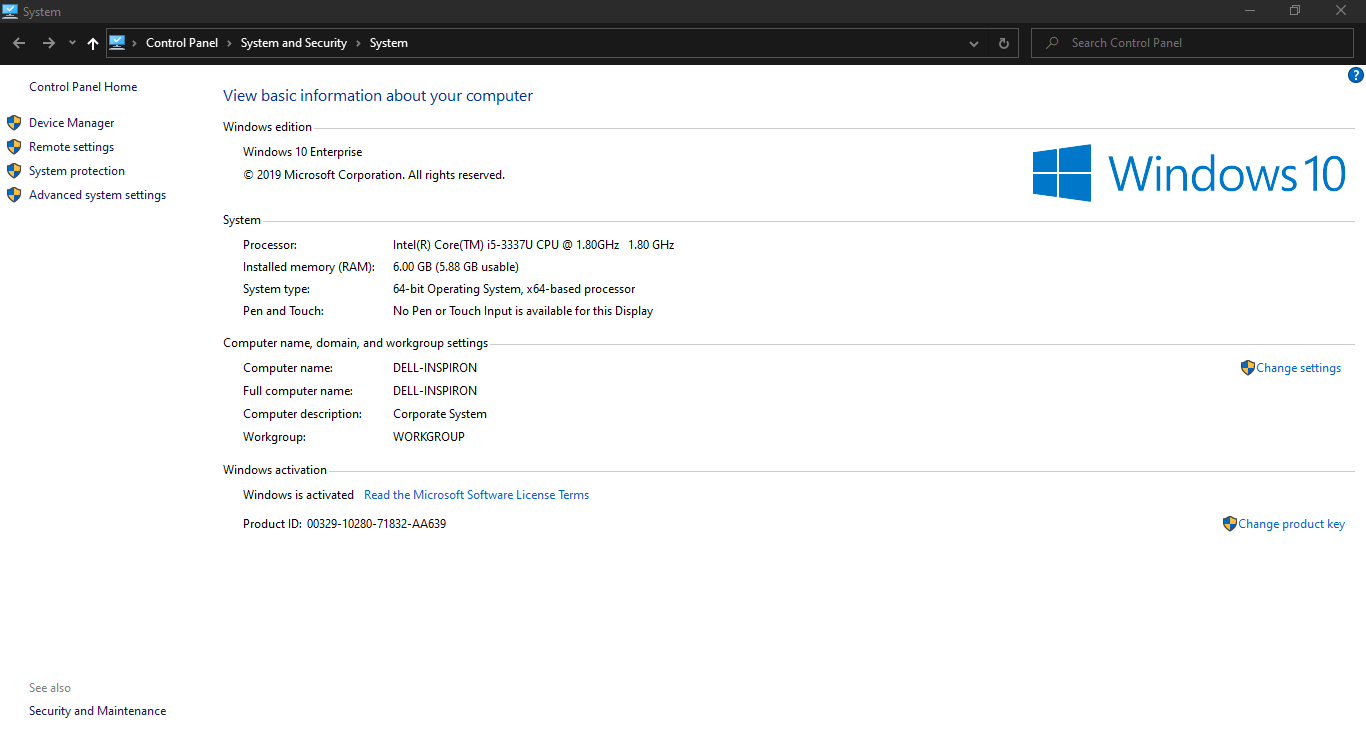The height and width of the screenshot is (738, 1366).
Task: Expand the chevron after System and Security
Action: (x=358, y=43)
